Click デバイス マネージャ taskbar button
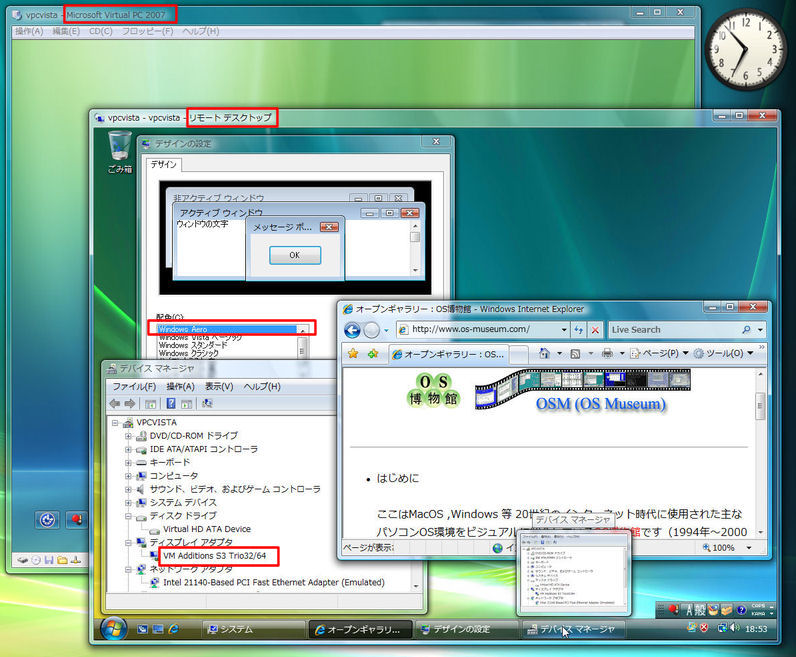The image size is (796, 657). [574, 630]
